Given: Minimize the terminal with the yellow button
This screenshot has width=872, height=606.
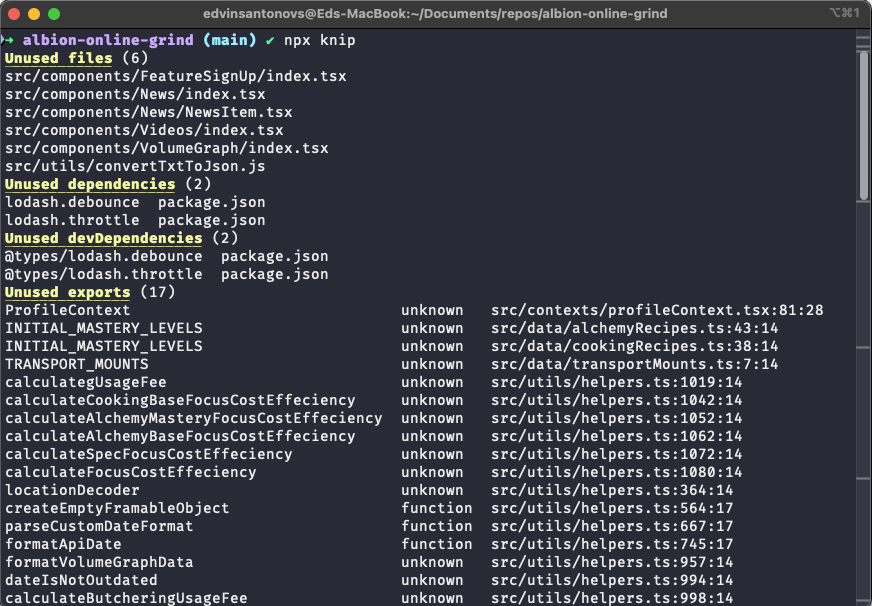Looking at the screenshot, I should point(34,14).
